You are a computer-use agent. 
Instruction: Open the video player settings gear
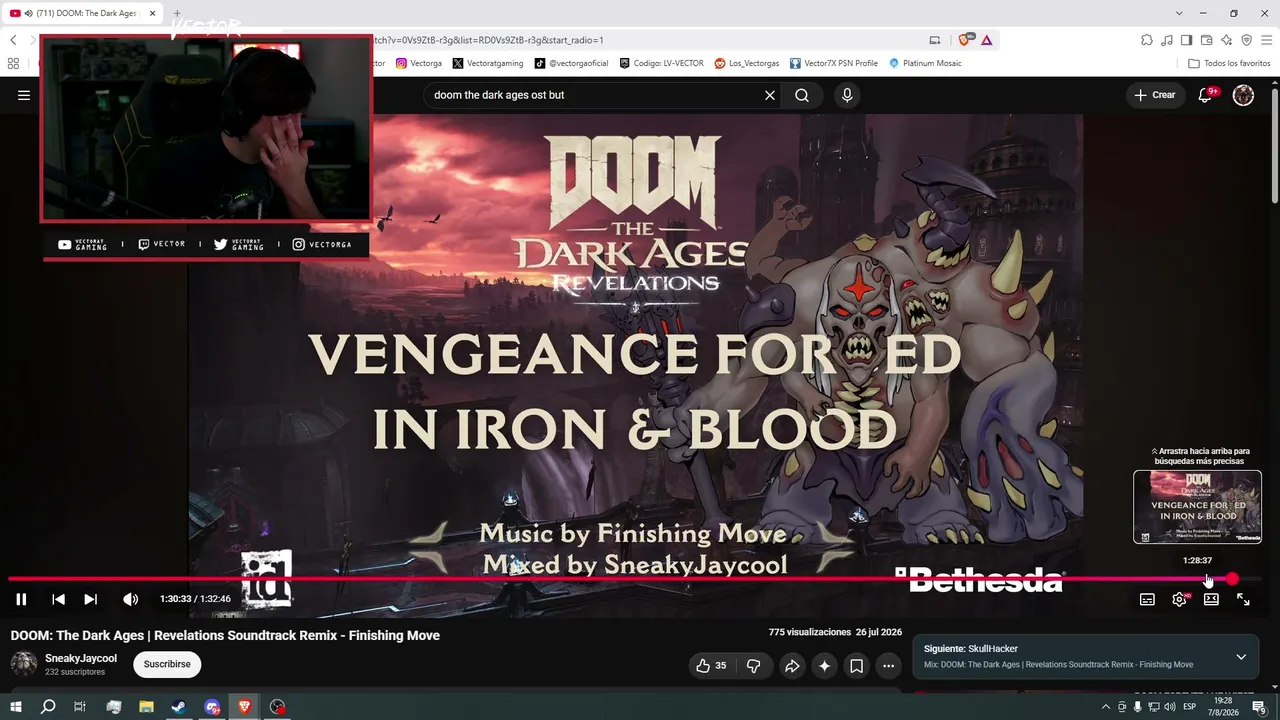1179,599
